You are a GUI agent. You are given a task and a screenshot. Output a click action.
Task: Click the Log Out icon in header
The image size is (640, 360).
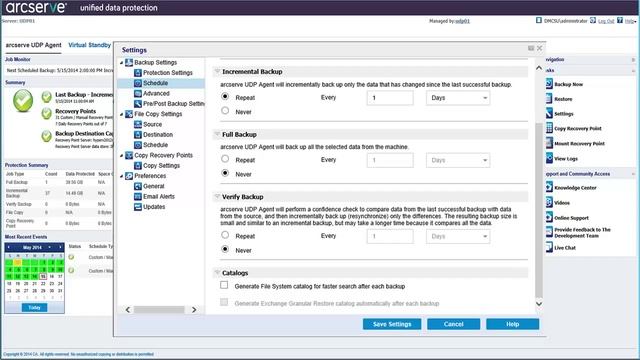pos(593,20)
